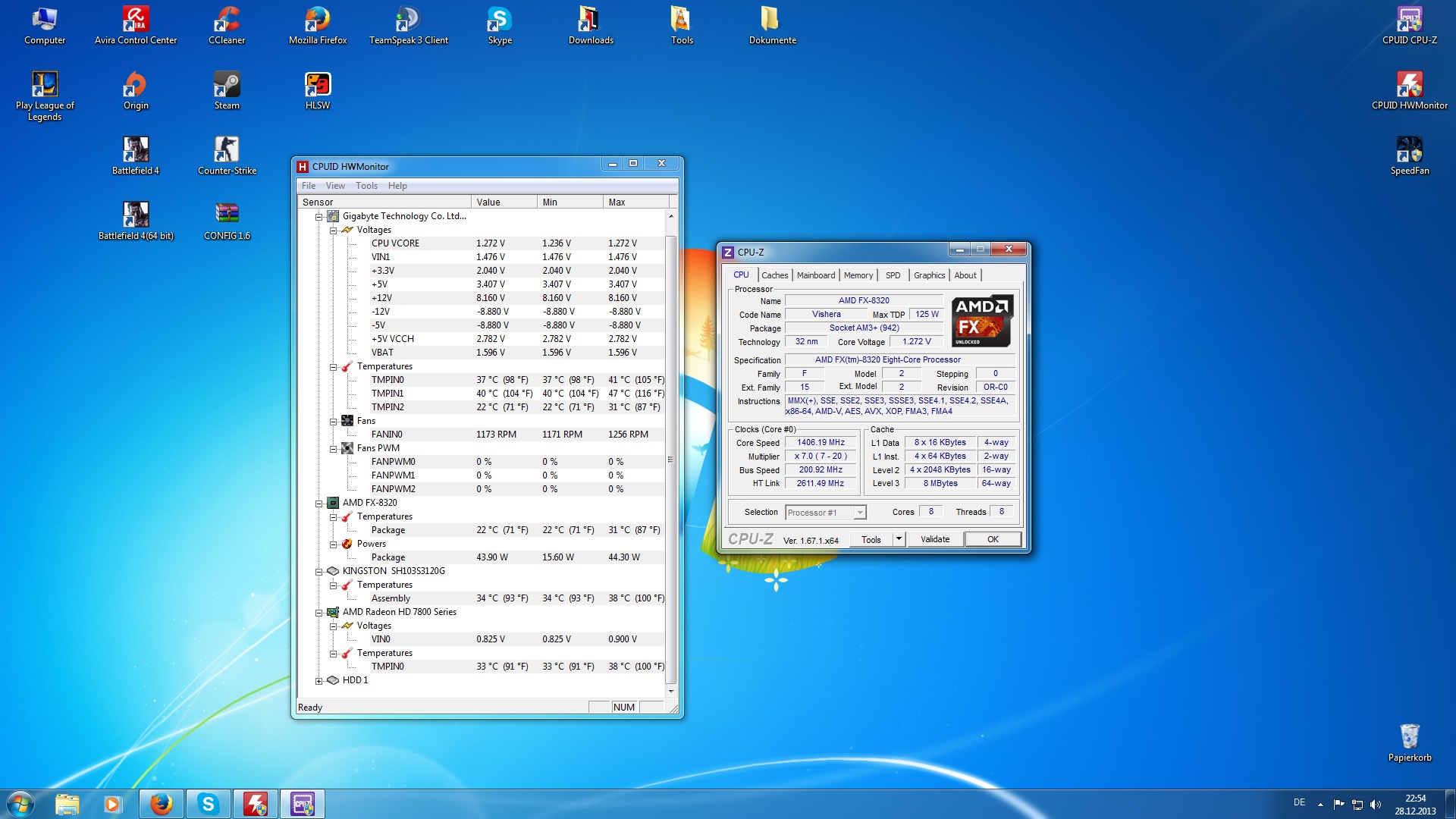Viewport: 1456px width, 819px height.
Task: Open the Tools folder on desktop
Action: tap(682, 26)
